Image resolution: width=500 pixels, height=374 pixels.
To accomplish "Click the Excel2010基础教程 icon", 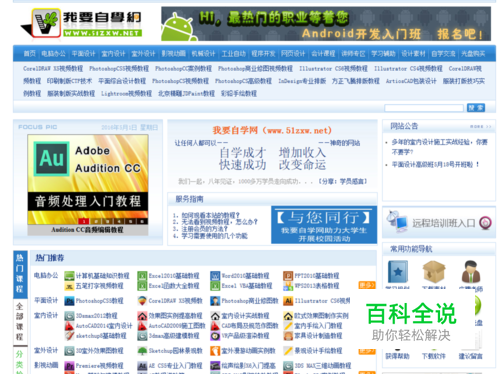I will pyautogui.click(x=142, y=276).
